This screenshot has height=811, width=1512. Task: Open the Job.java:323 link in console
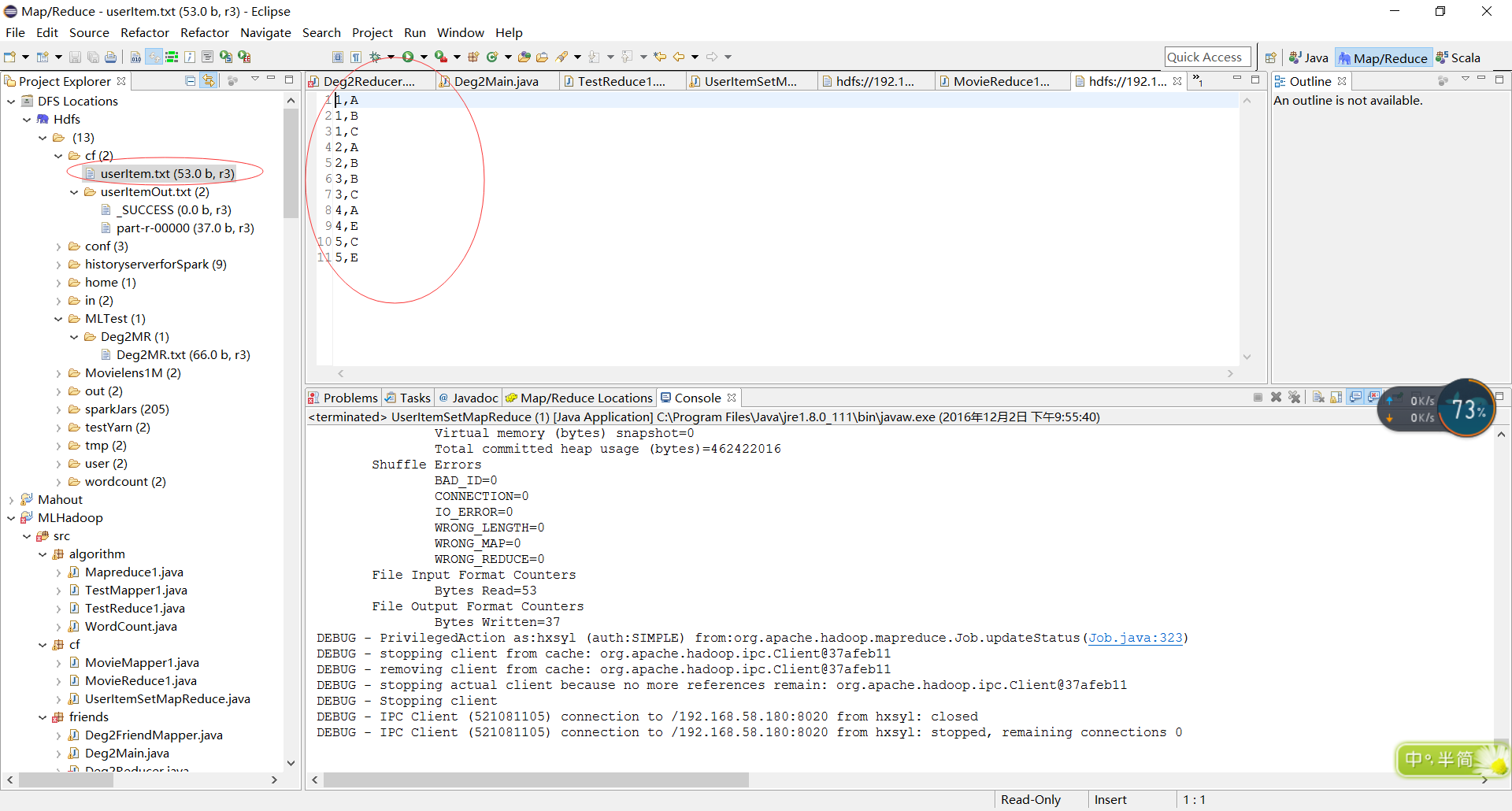pyautogui.click(x=1135, y=638)
